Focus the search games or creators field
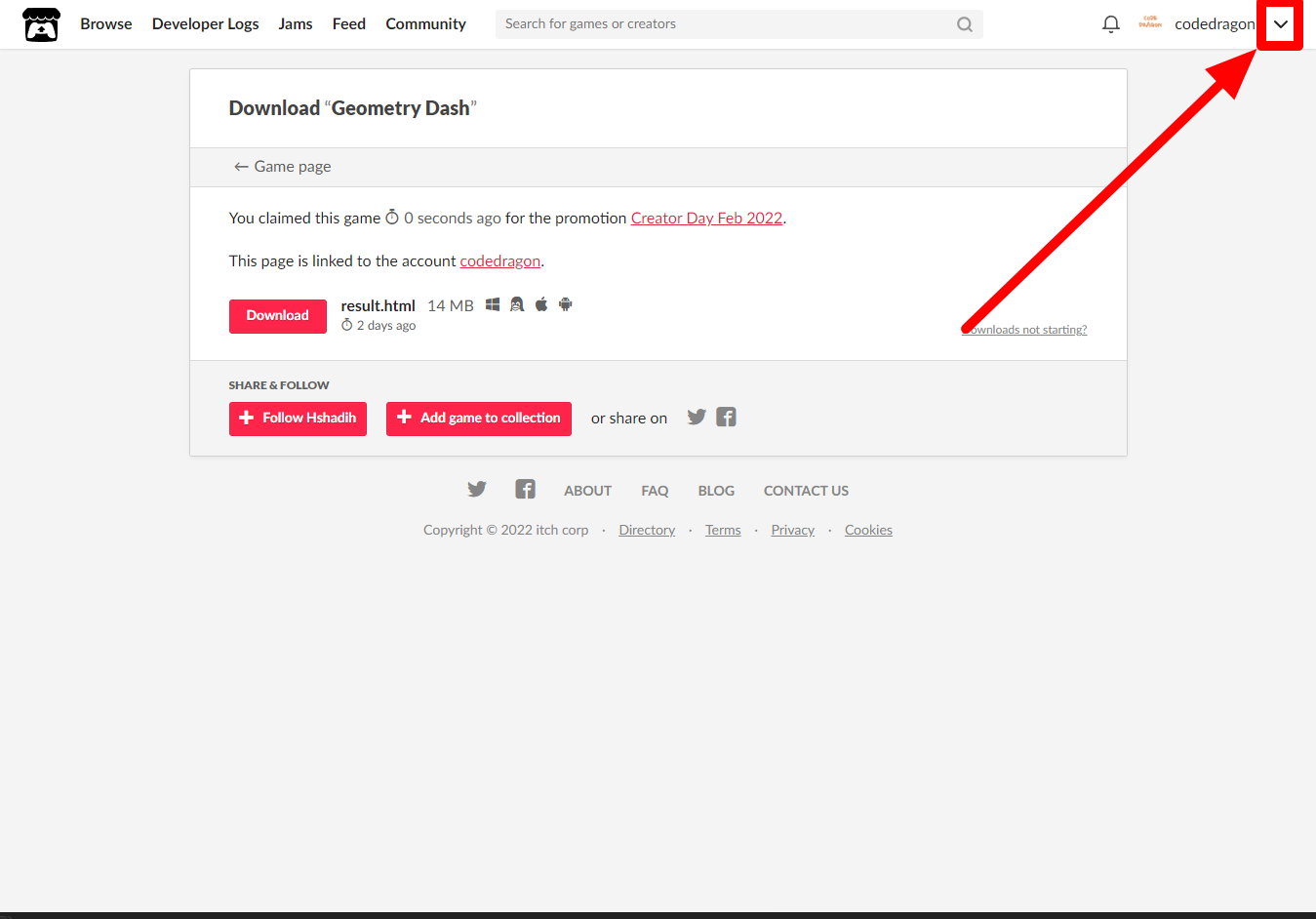This screenshot has width=1316, height=919. (x=738, y=24)
